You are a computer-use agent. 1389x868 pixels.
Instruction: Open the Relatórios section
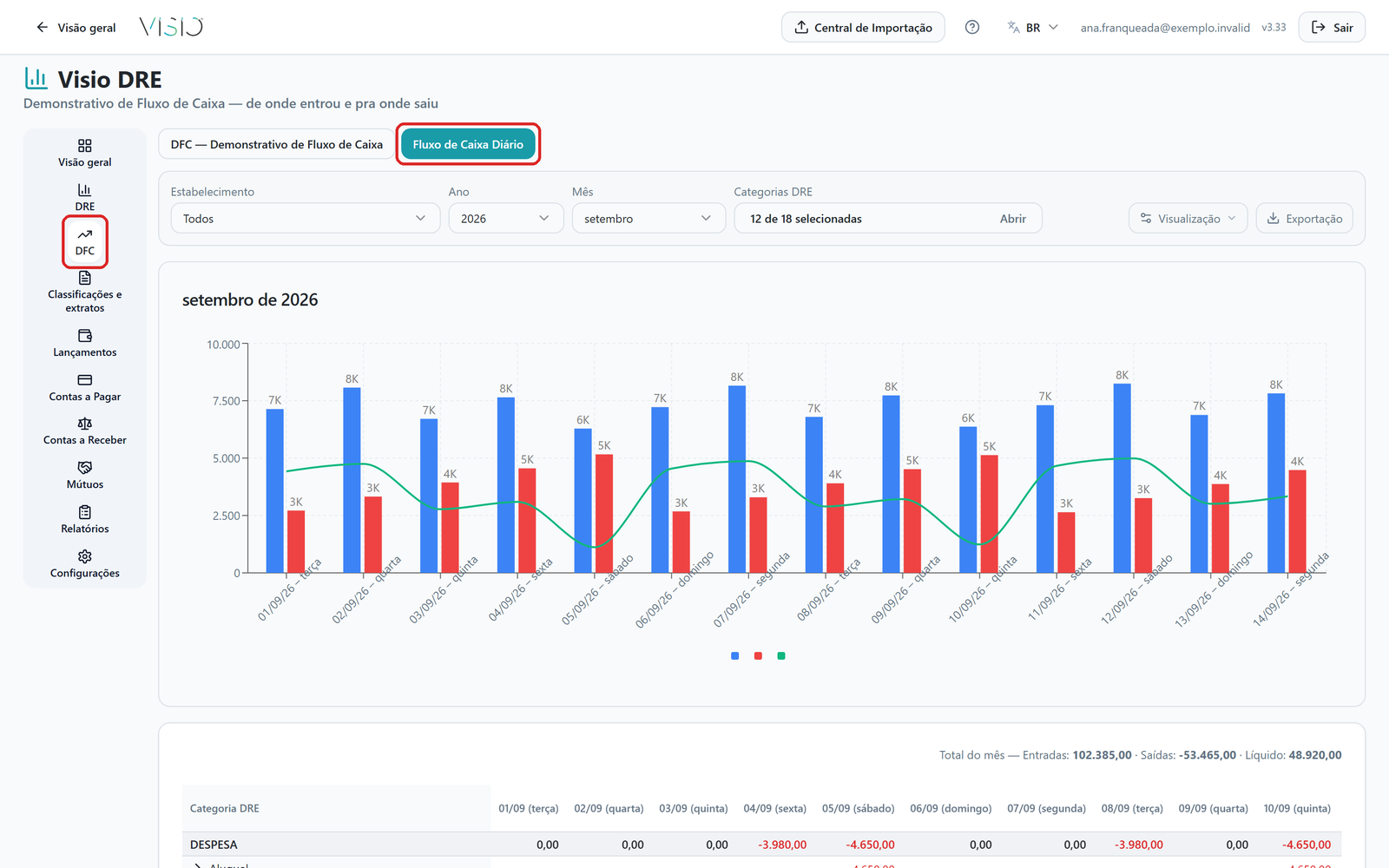[85, 520]
